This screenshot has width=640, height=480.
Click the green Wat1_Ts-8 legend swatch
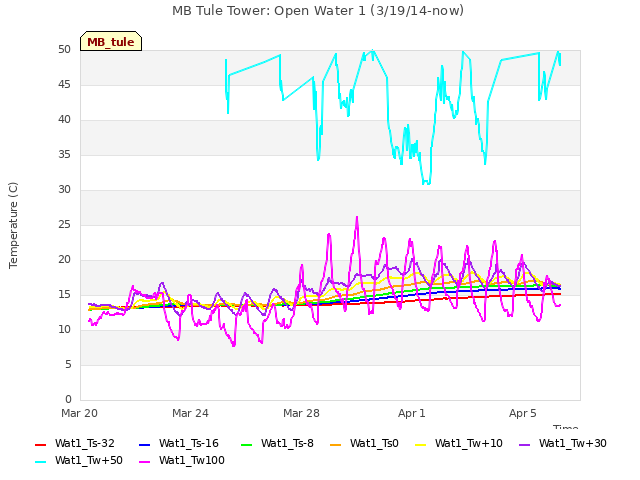click(247, 444)
